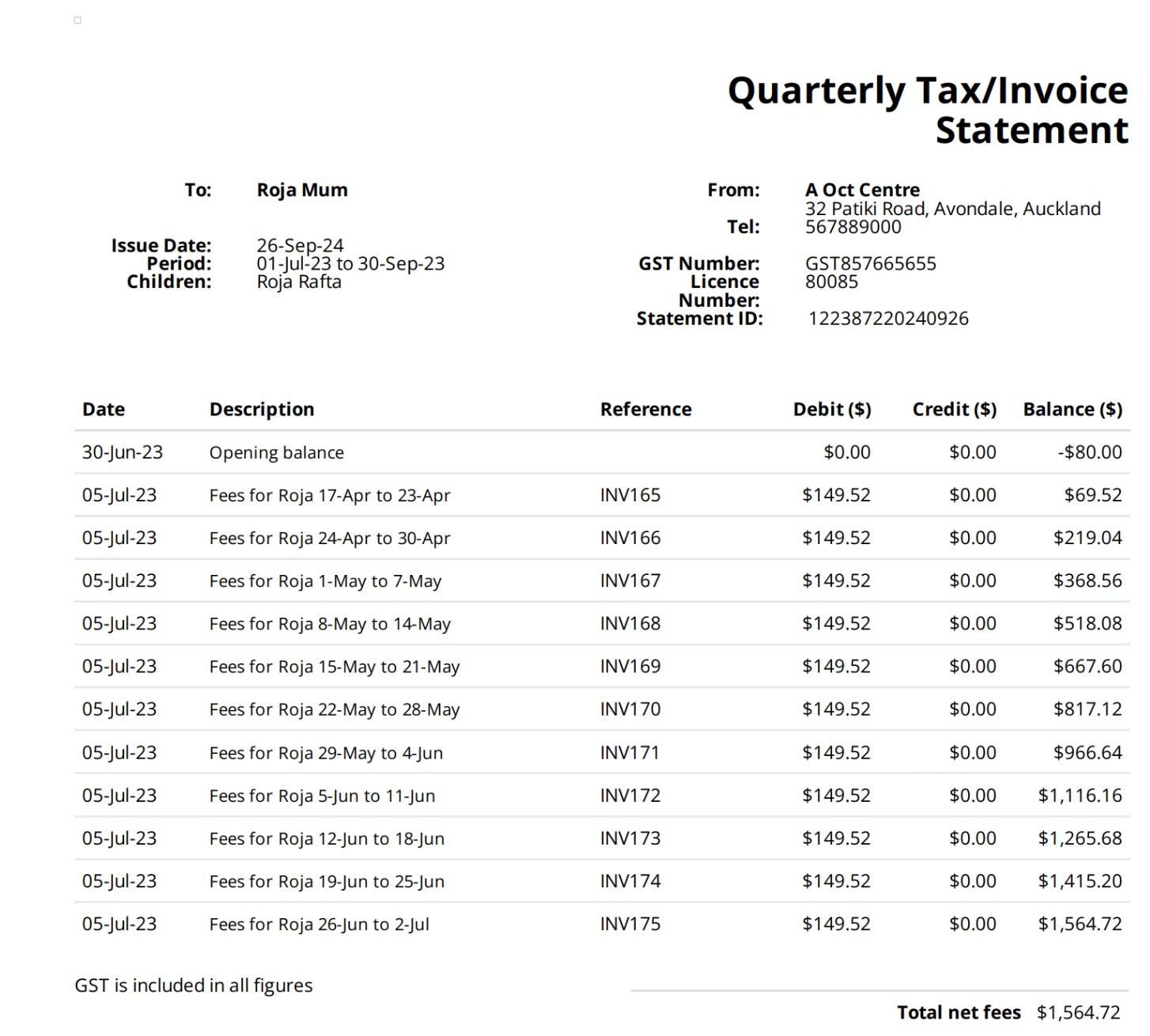Click balance $817.12

[1088, 709]
